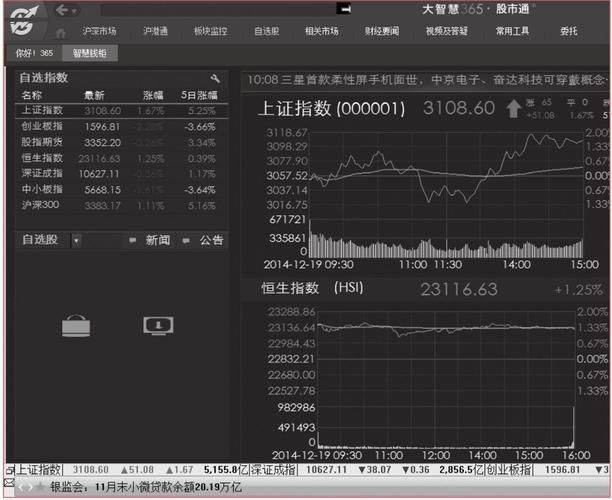Open the back-history dropdown arrow
Screen dimensions: 612x500
tap(73, 11)
